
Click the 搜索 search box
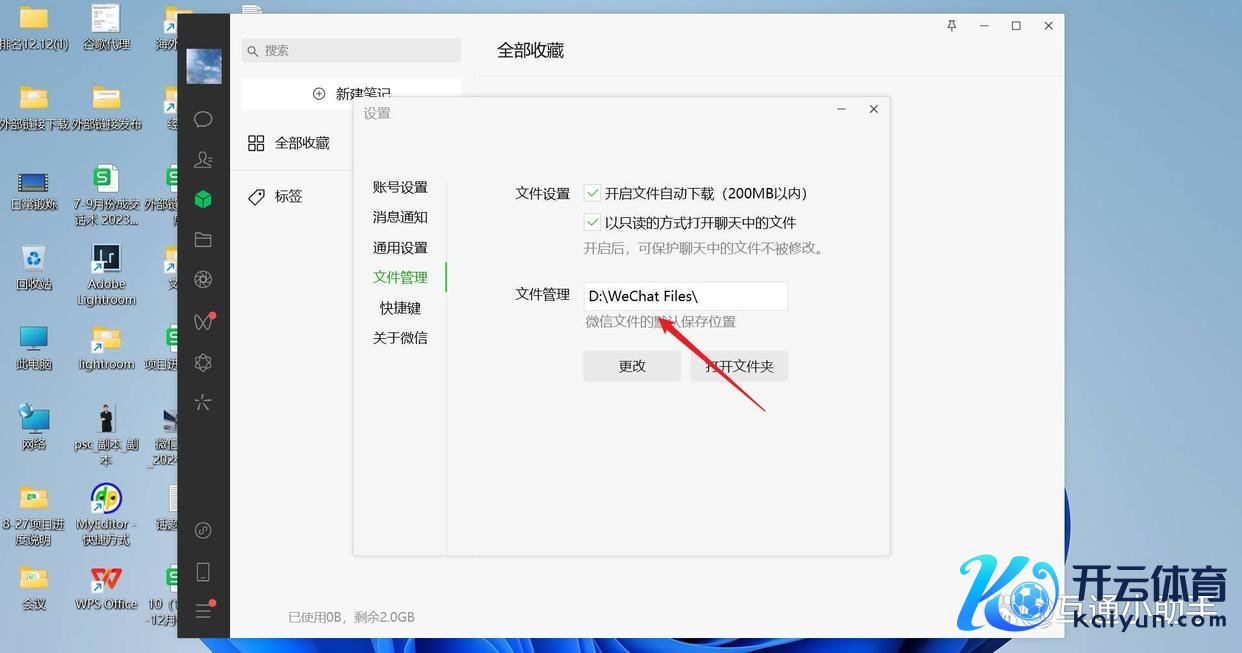(x=351, y=50)
